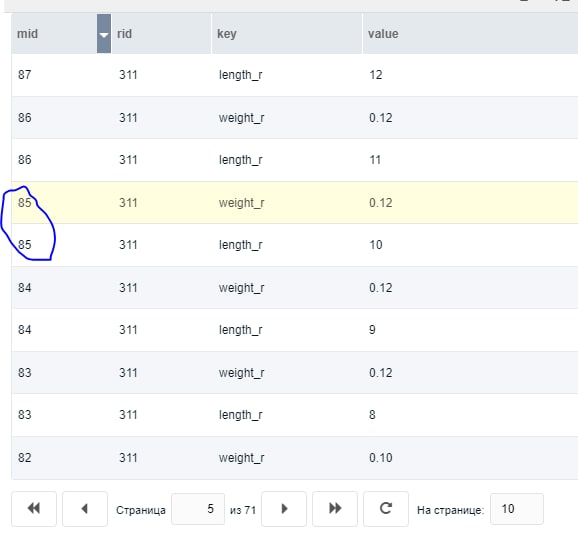
Task: Click length_r key with value 8
Action: pyautogui.click(x=240, y=415)
